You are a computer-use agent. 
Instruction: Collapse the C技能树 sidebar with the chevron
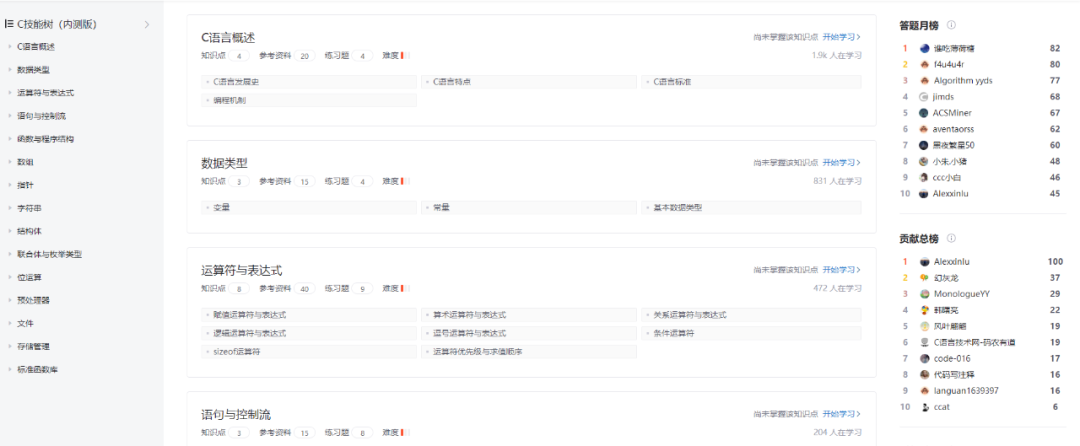(x=147, y=25)
